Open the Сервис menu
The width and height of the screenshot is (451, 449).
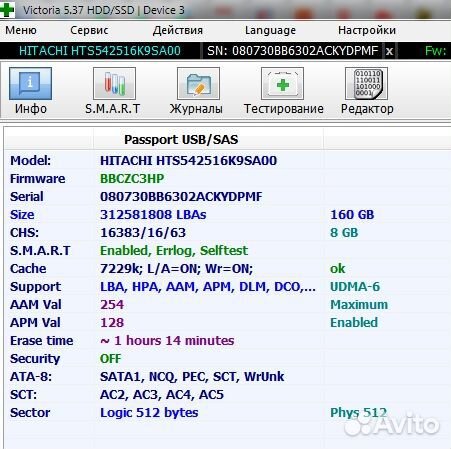89,30
